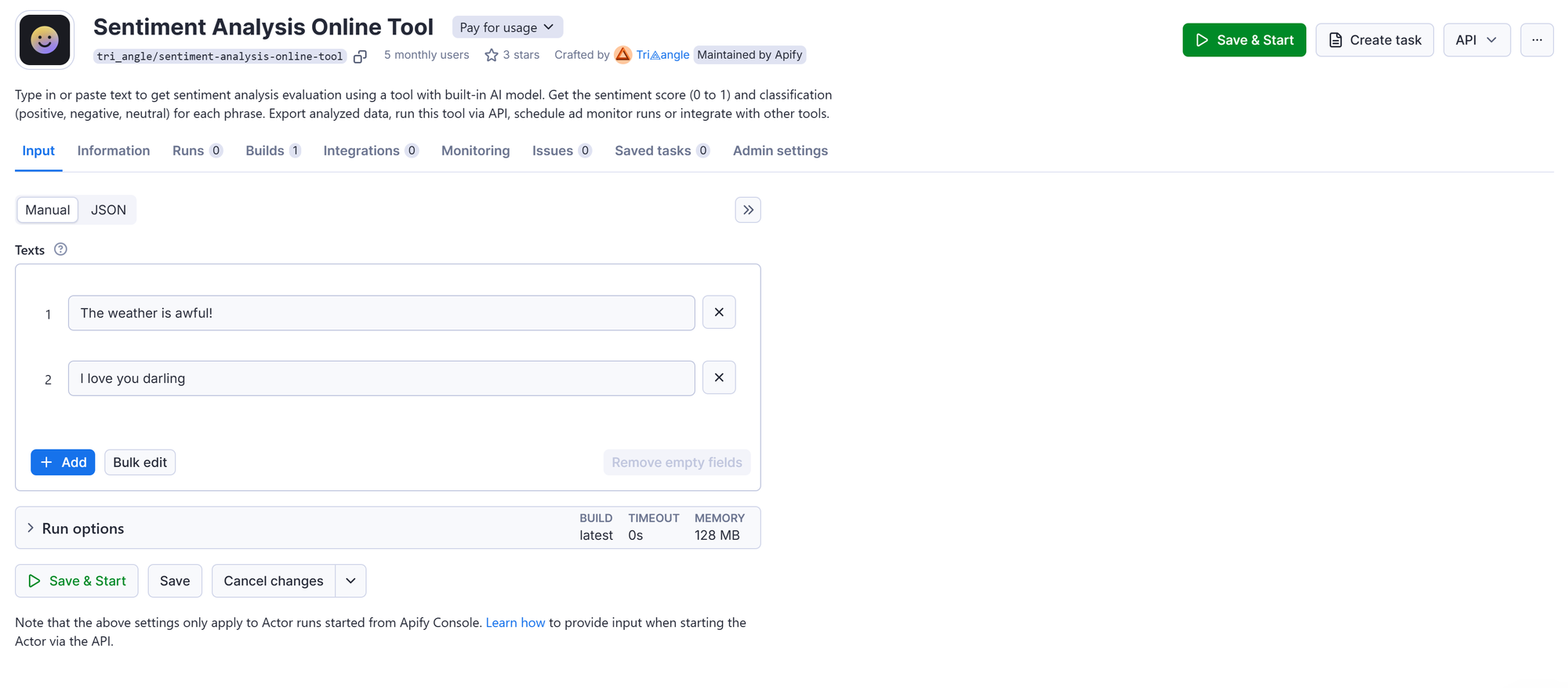Collapse the panel with double-chevron icon
1568x688 pixels.
748,209
